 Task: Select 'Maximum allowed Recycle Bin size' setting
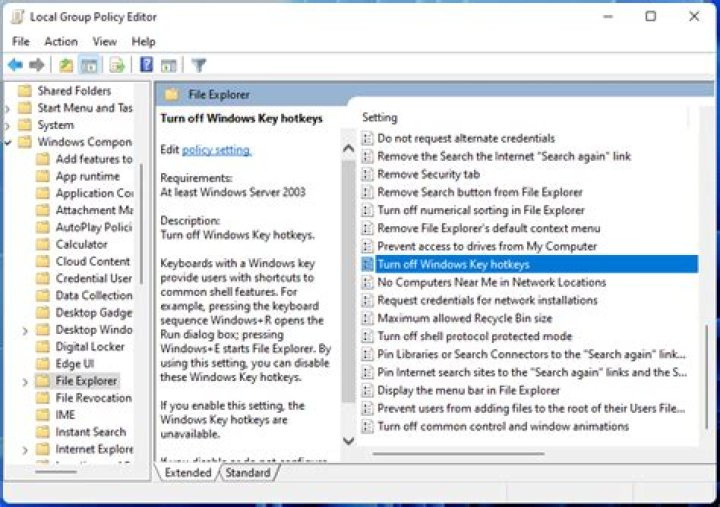pyautogui.click(x=464, y=318)
